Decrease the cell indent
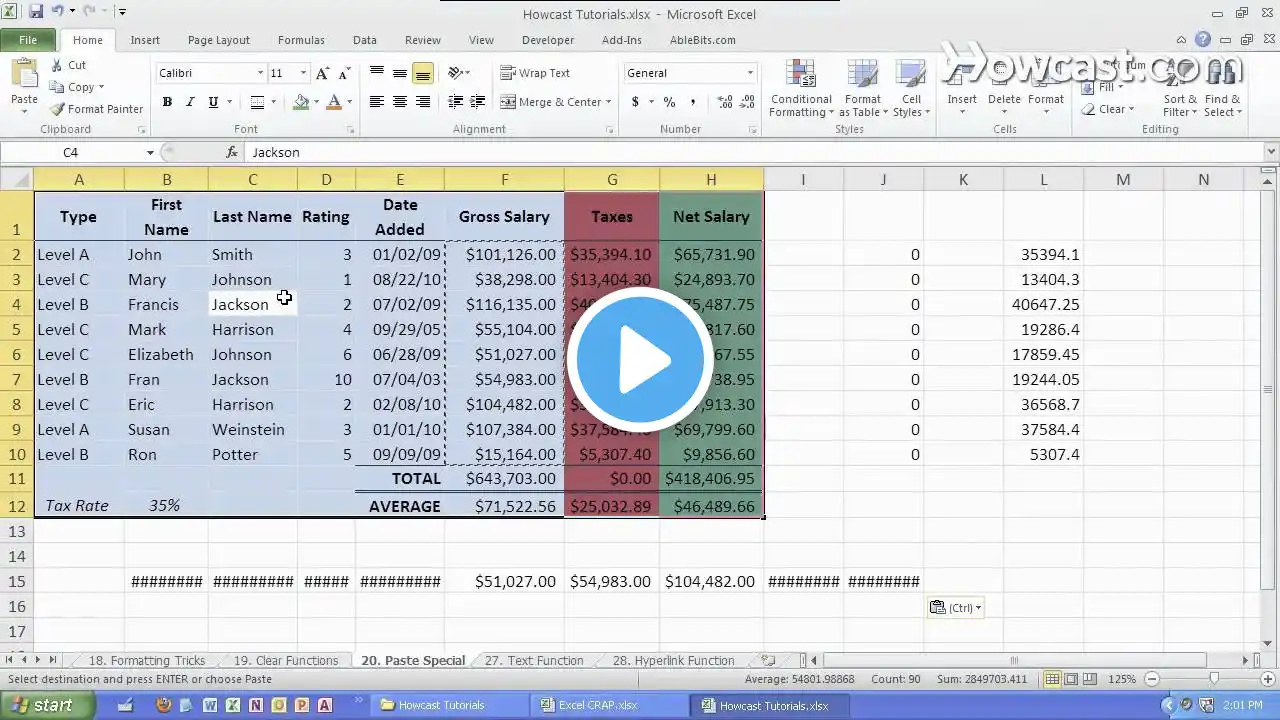Screen dimensions: 1280x720 (x=455, y=102)
